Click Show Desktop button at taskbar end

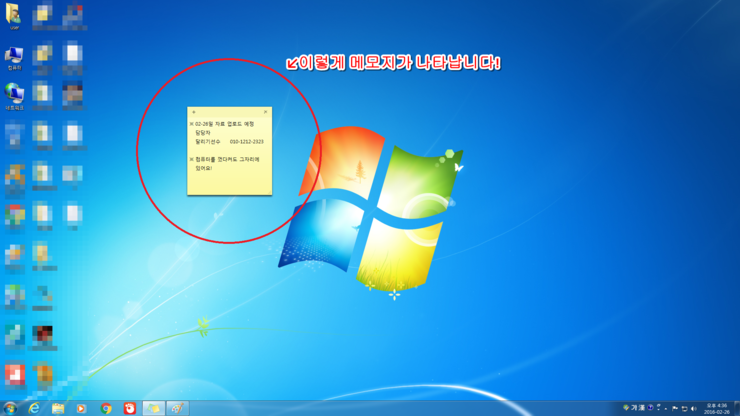(x=737, y=408)
